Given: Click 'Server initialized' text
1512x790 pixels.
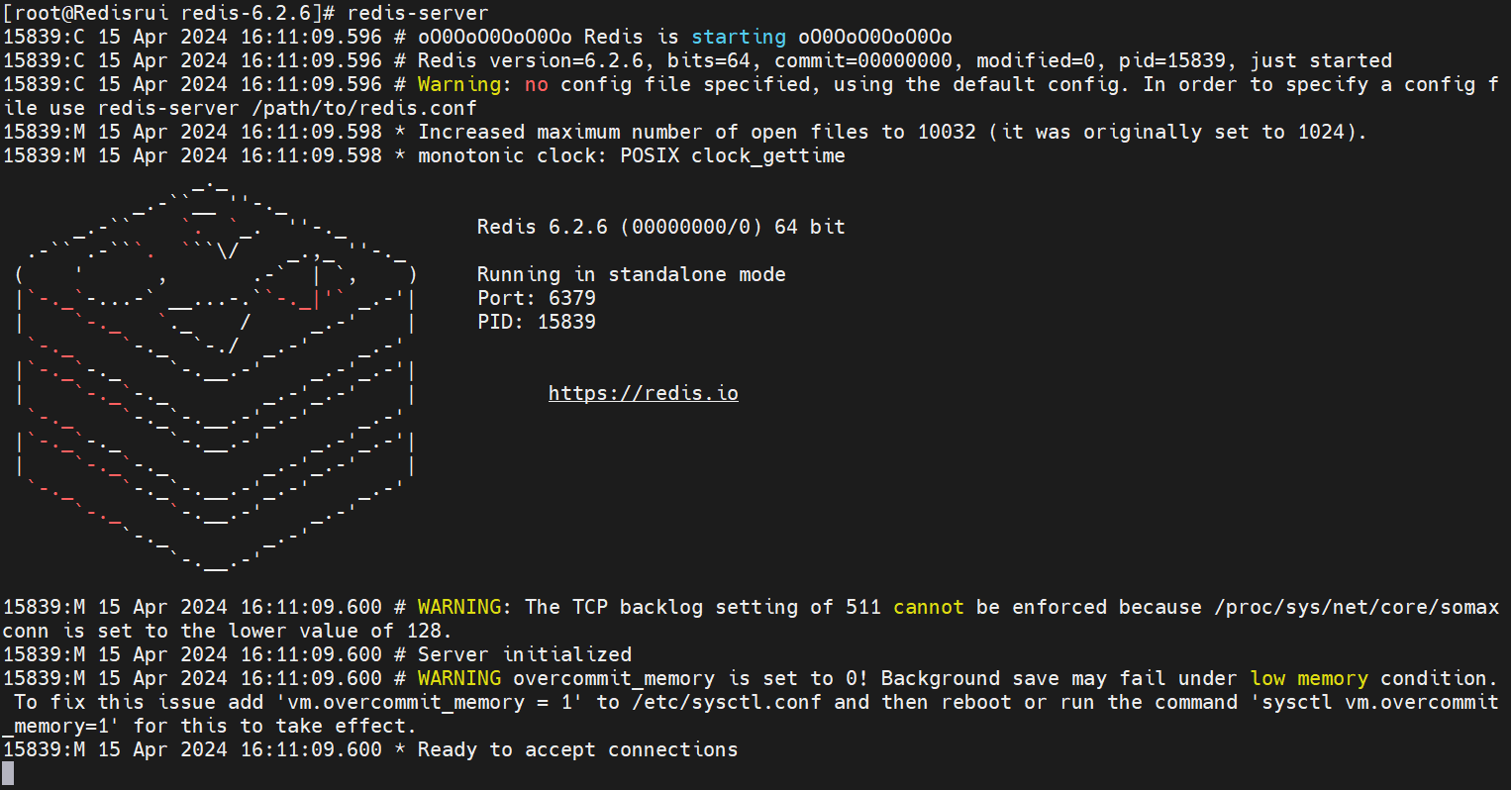Looking at the screenshot, I should (525, 654).
